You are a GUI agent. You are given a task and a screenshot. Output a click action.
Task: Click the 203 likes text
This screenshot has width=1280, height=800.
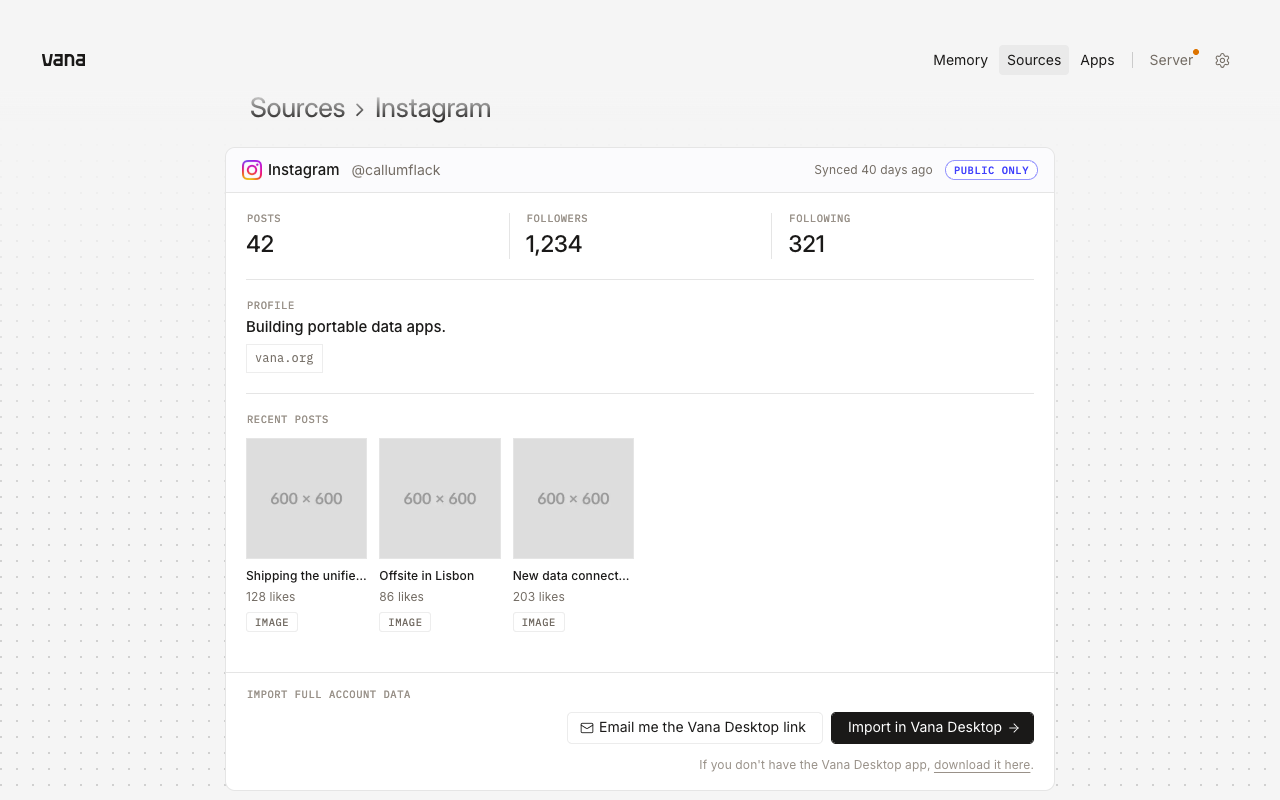tap(539, 597)
